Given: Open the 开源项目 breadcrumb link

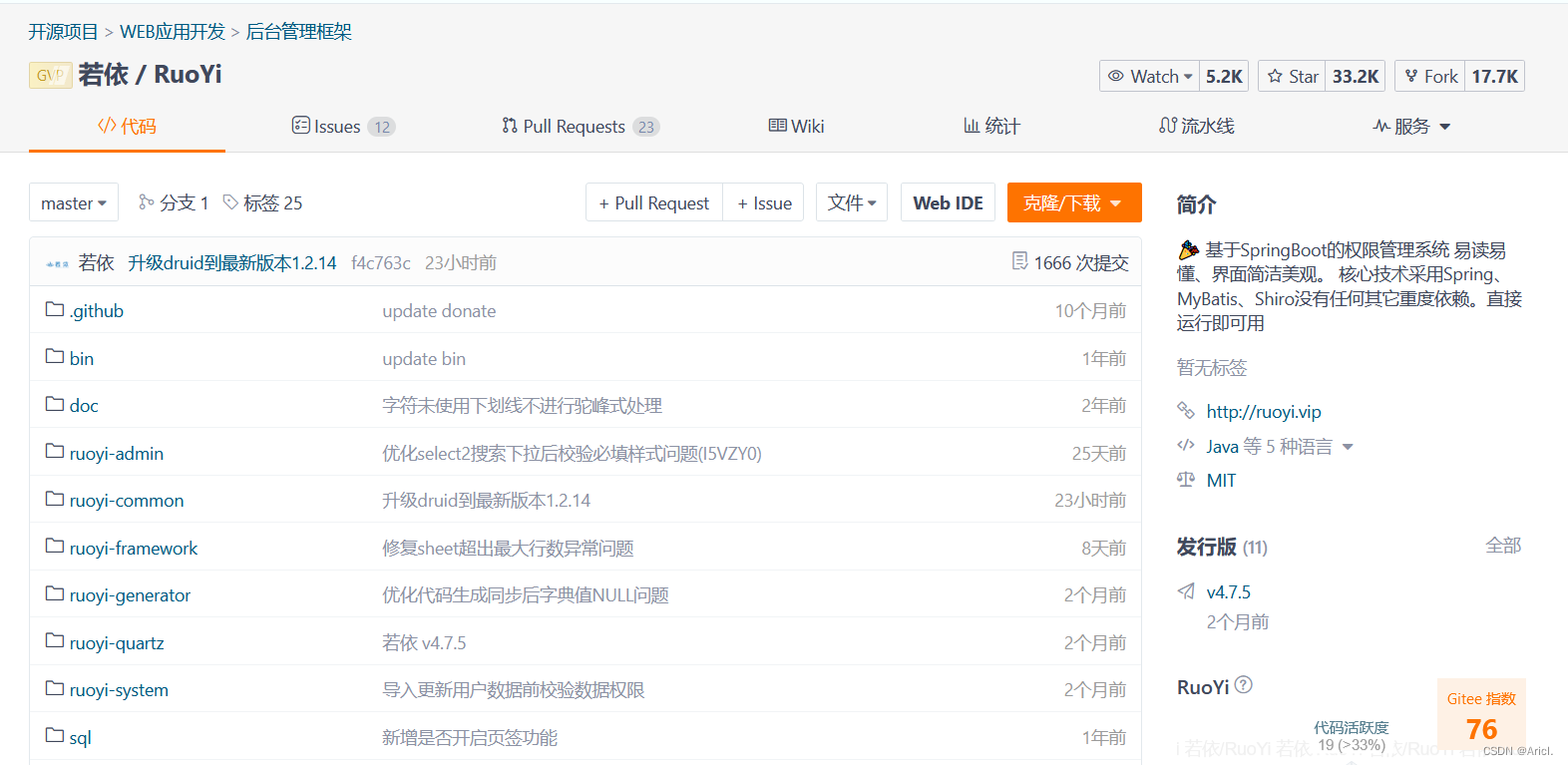Looking at the screenshot, I should click(63, 32).
